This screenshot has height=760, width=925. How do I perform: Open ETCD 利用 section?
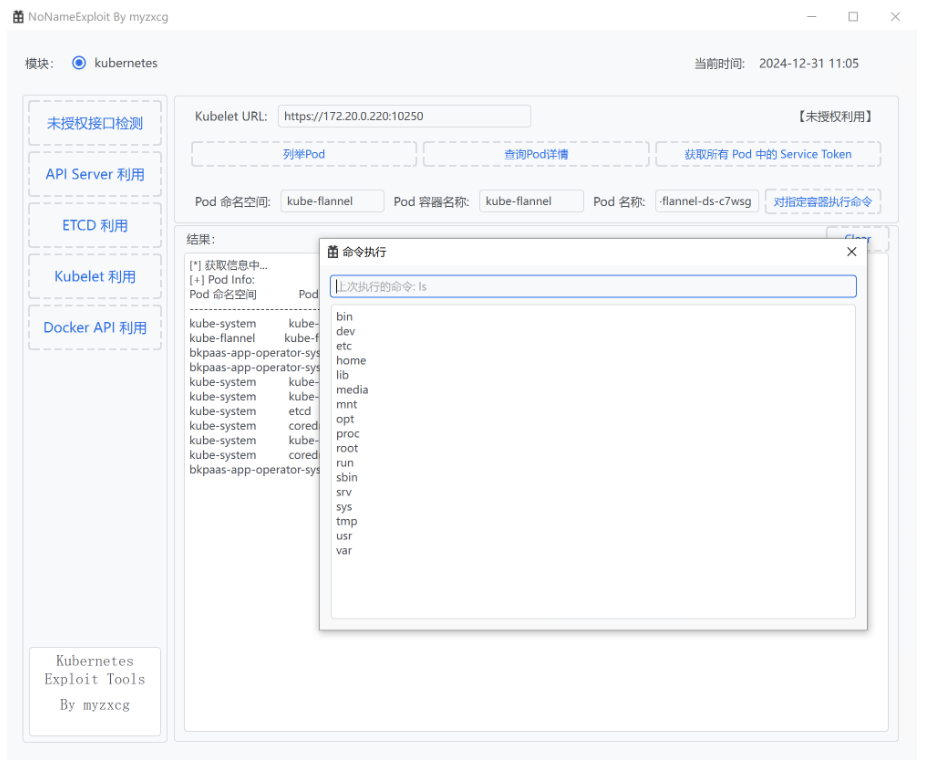pyautogui.click(x=95, y=225)
